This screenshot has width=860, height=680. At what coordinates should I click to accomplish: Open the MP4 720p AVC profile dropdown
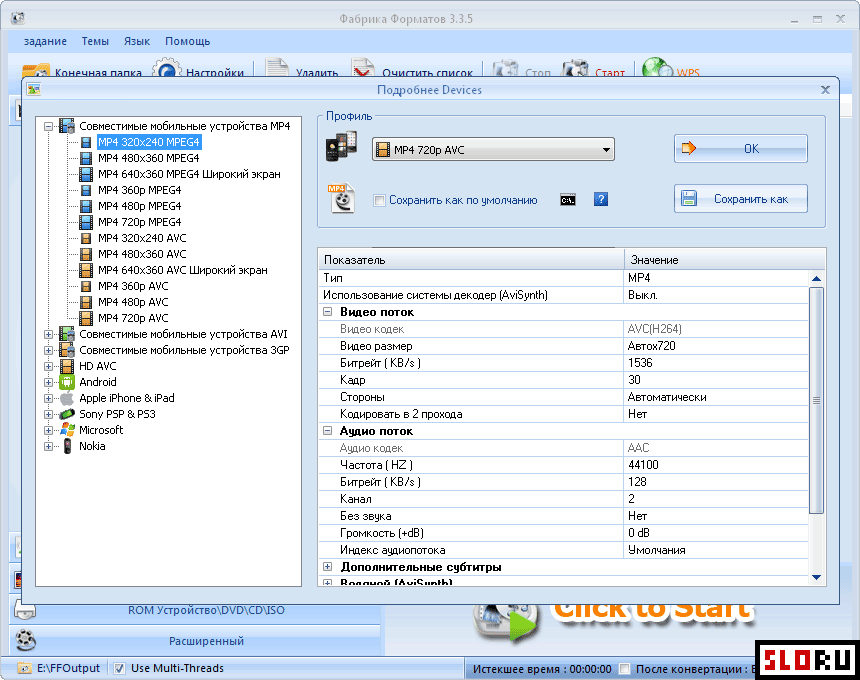[493, 150]
